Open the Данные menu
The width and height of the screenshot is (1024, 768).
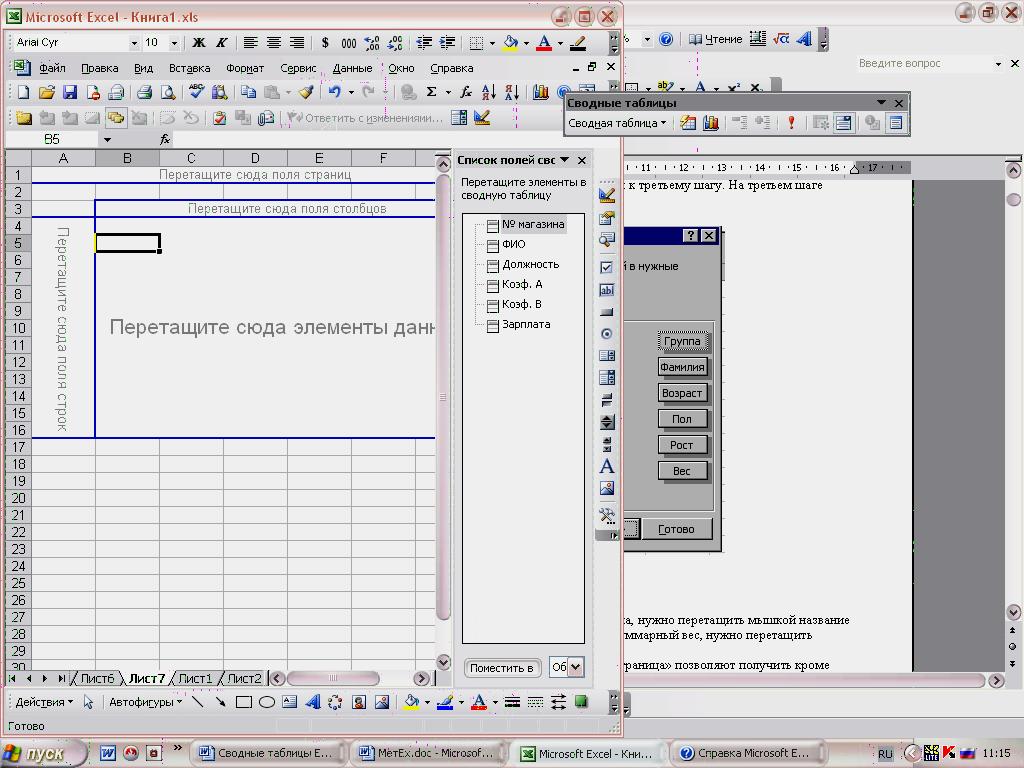point(352,68)
